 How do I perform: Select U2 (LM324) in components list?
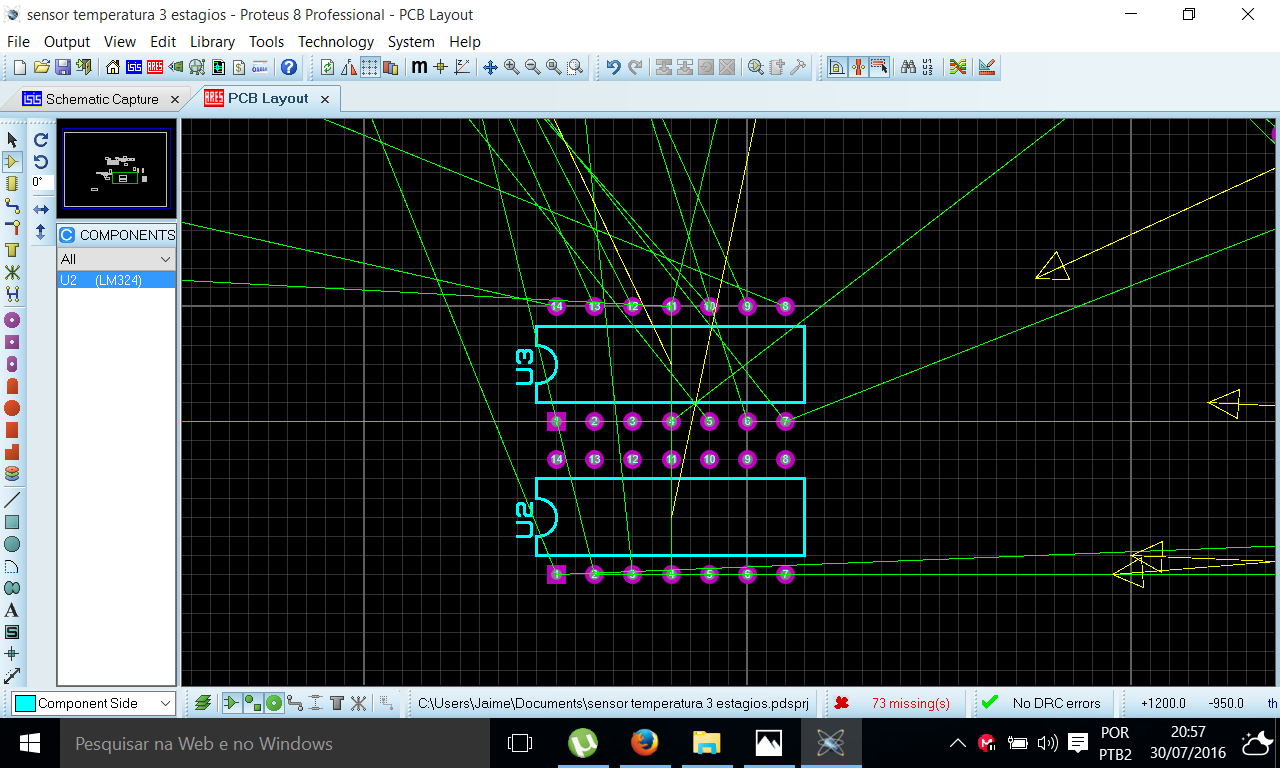pos(116,280)
